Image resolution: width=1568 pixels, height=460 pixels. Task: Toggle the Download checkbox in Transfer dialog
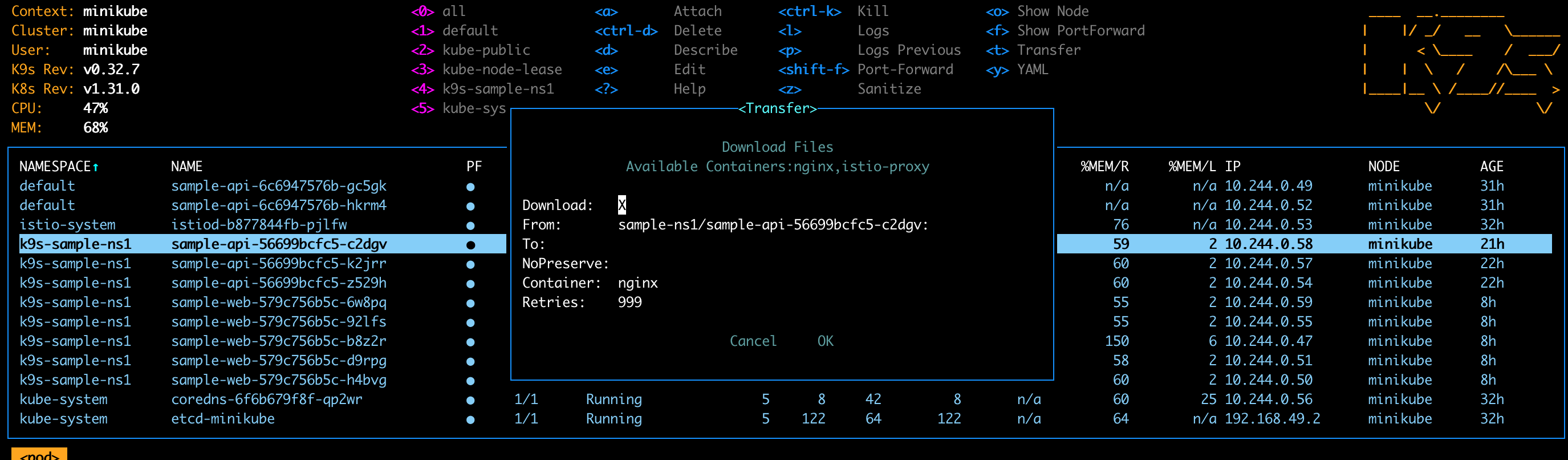tap(621, 205)
